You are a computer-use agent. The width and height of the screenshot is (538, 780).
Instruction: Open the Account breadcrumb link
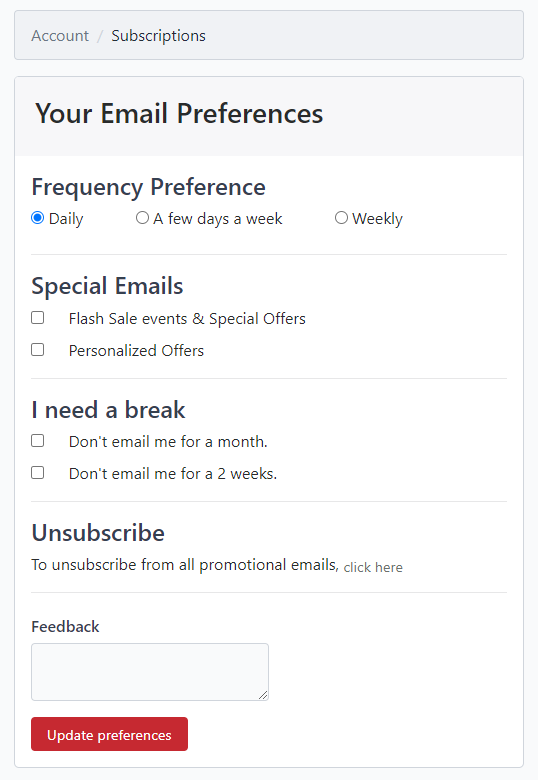pyautogui.click(x=60, y=36)
